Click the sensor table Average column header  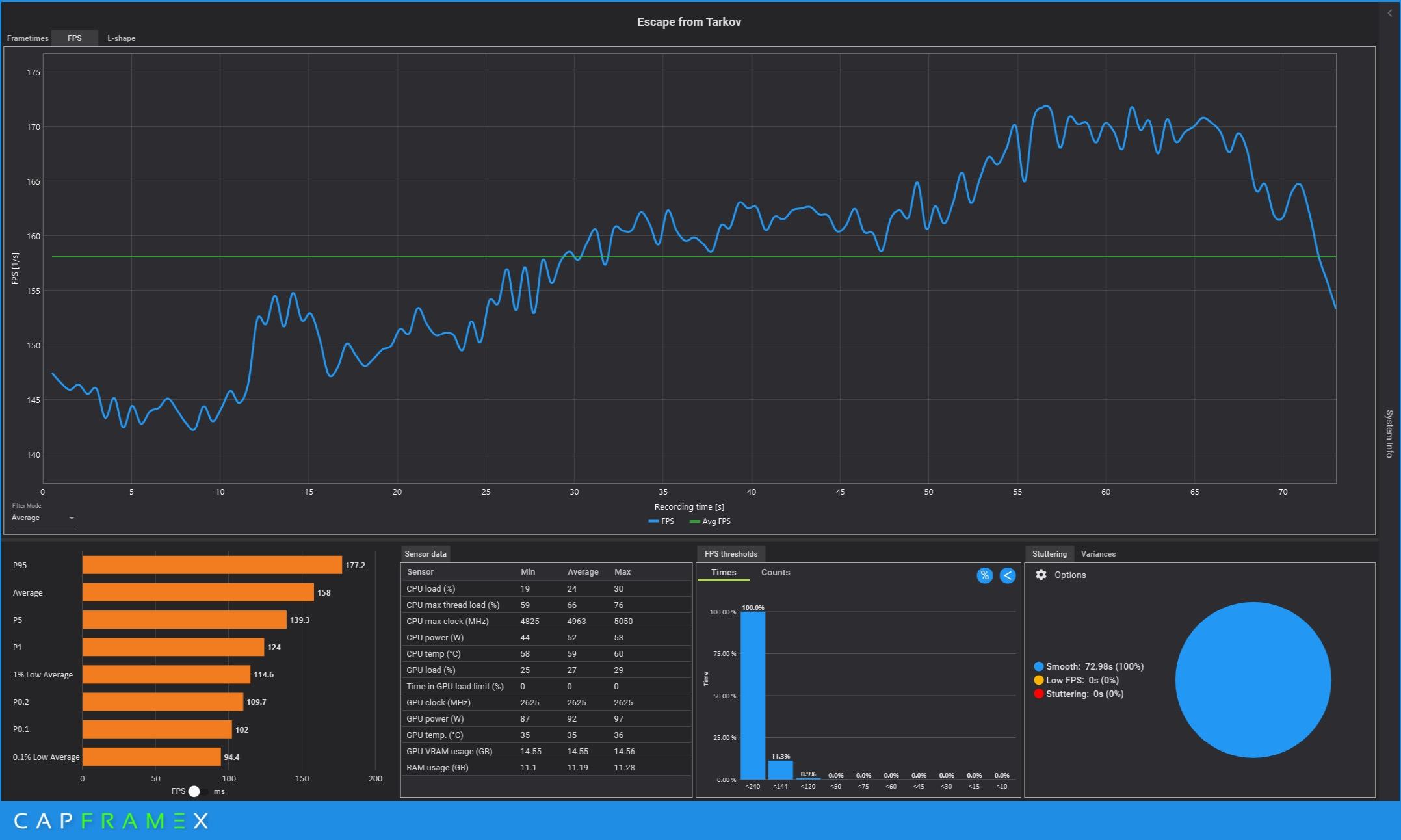[583, 572]
